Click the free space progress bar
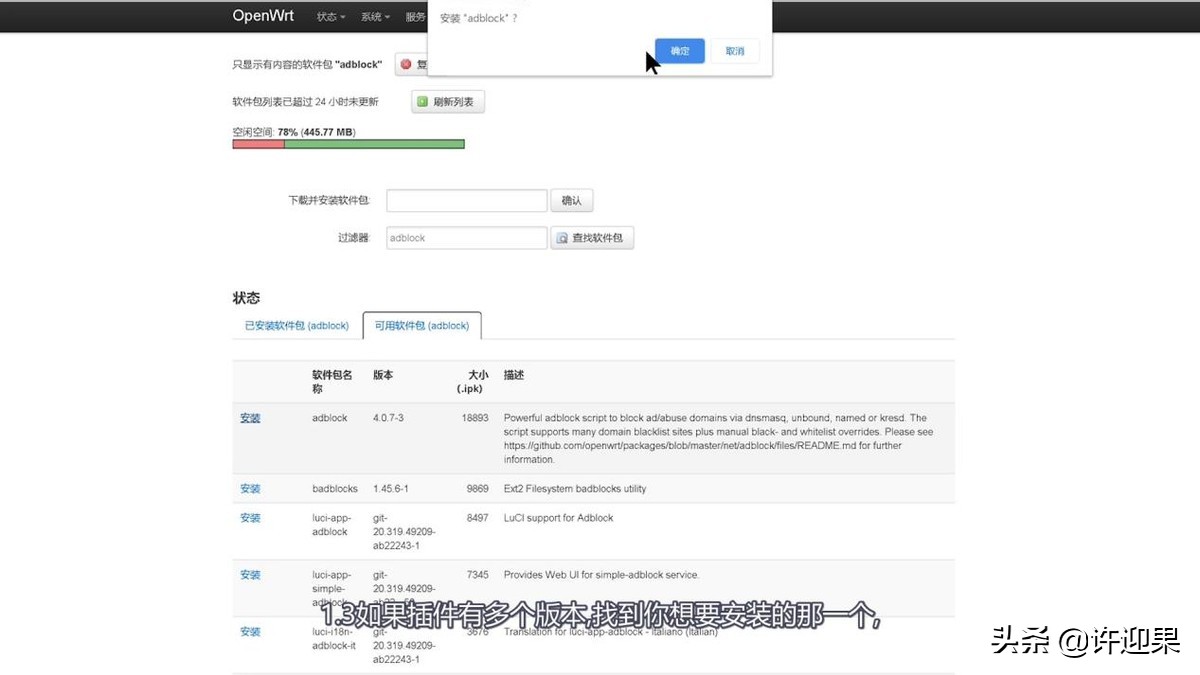Viewport: 1200px width, 675px height. (348, 143)
